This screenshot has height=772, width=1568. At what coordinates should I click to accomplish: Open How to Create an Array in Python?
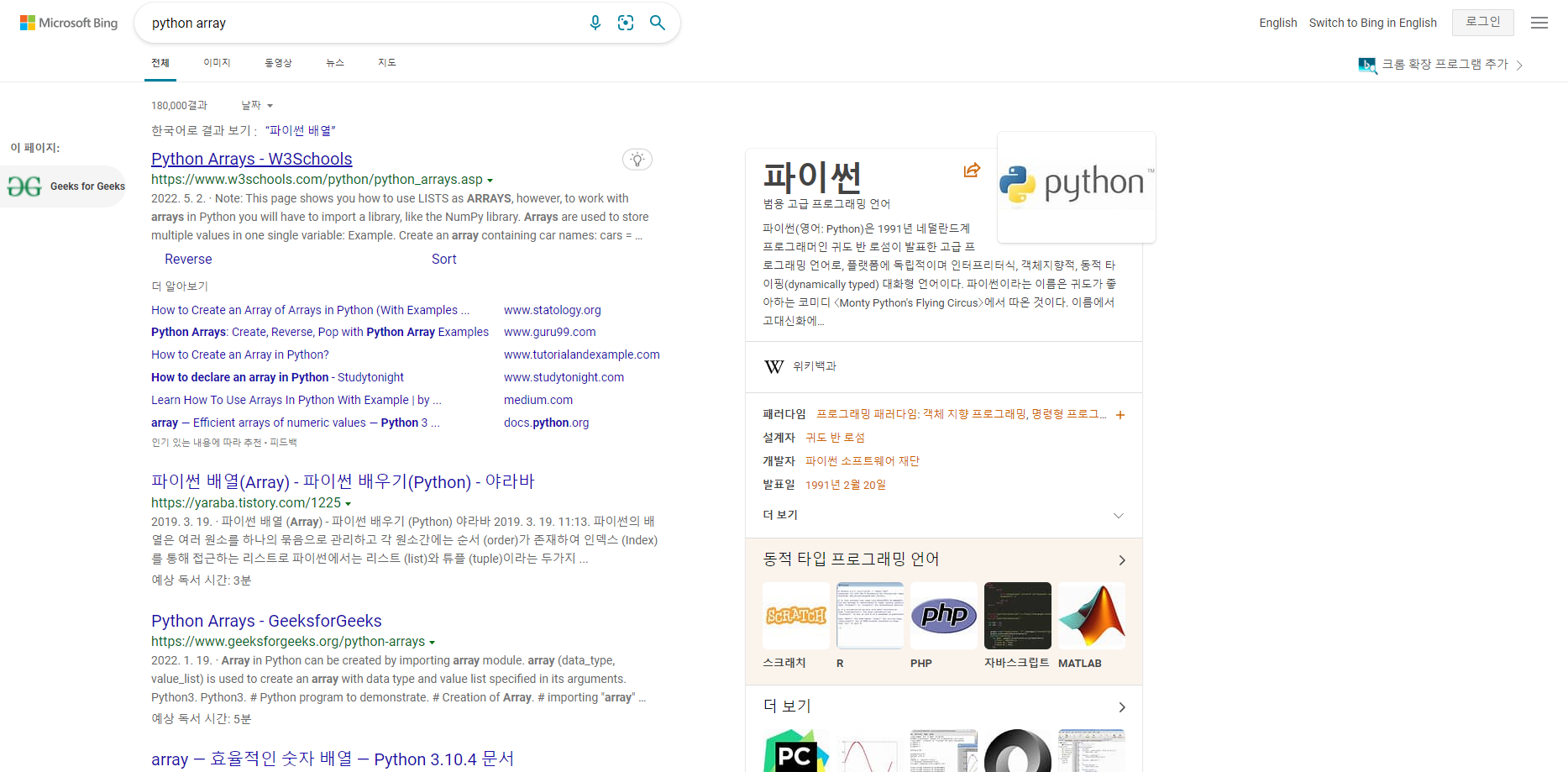click(240, 354)
